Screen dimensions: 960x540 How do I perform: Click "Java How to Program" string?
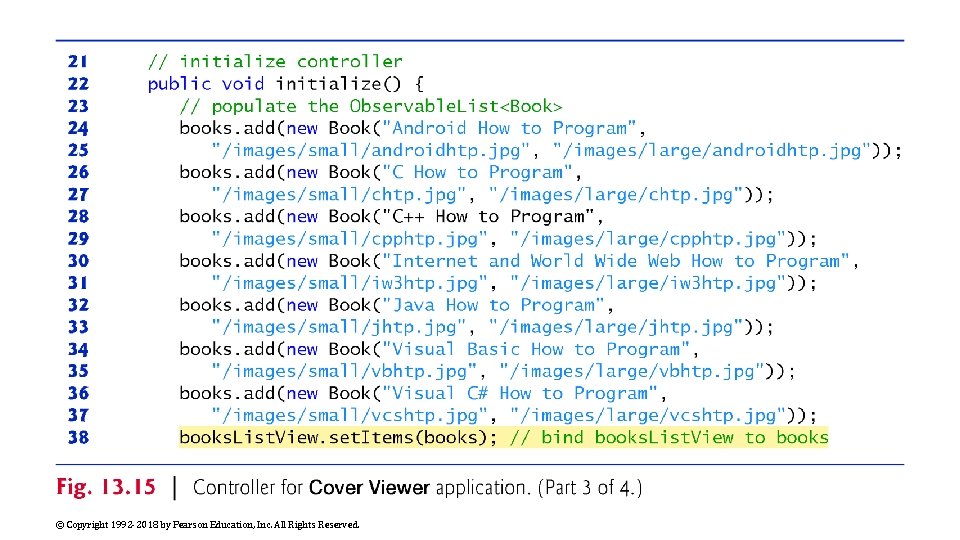pos(493,305)
